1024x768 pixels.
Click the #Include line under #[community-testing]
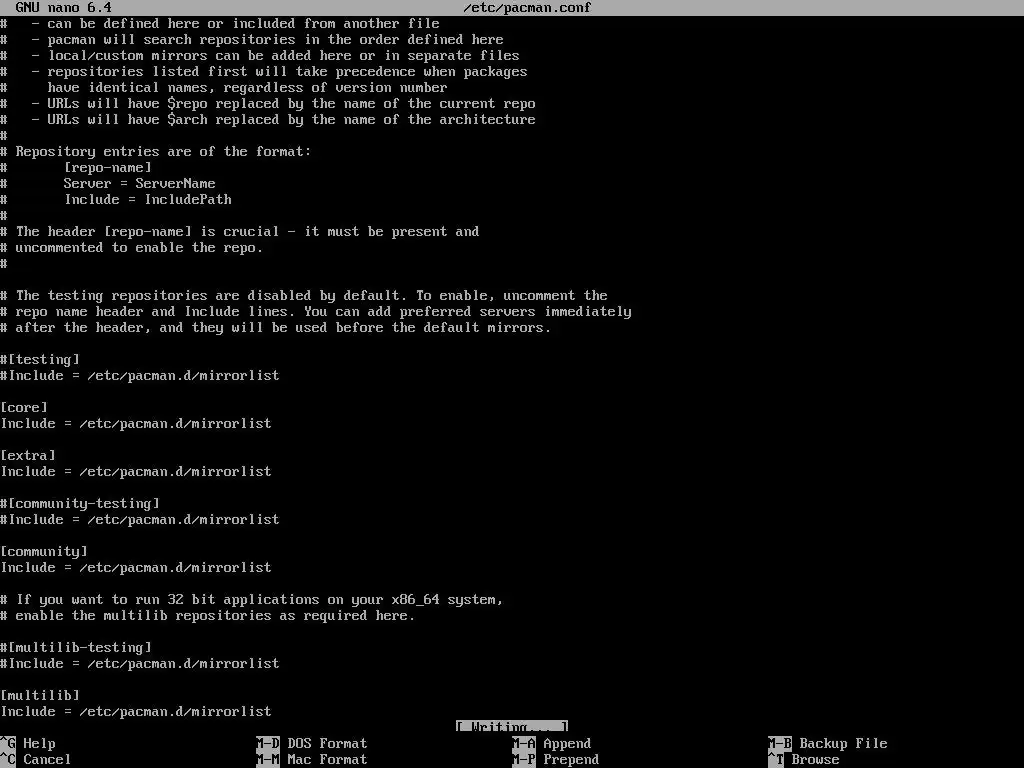[140, 519]
